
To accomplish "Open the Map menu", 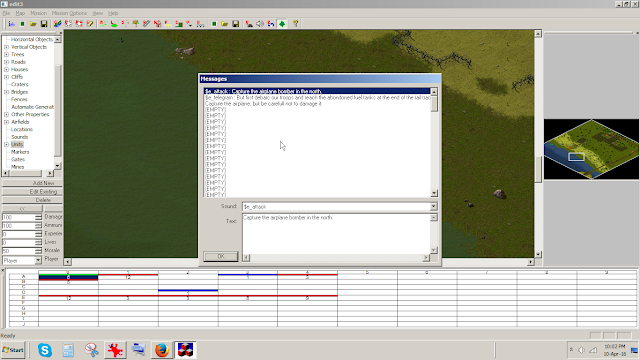I will tap(20, 13).
